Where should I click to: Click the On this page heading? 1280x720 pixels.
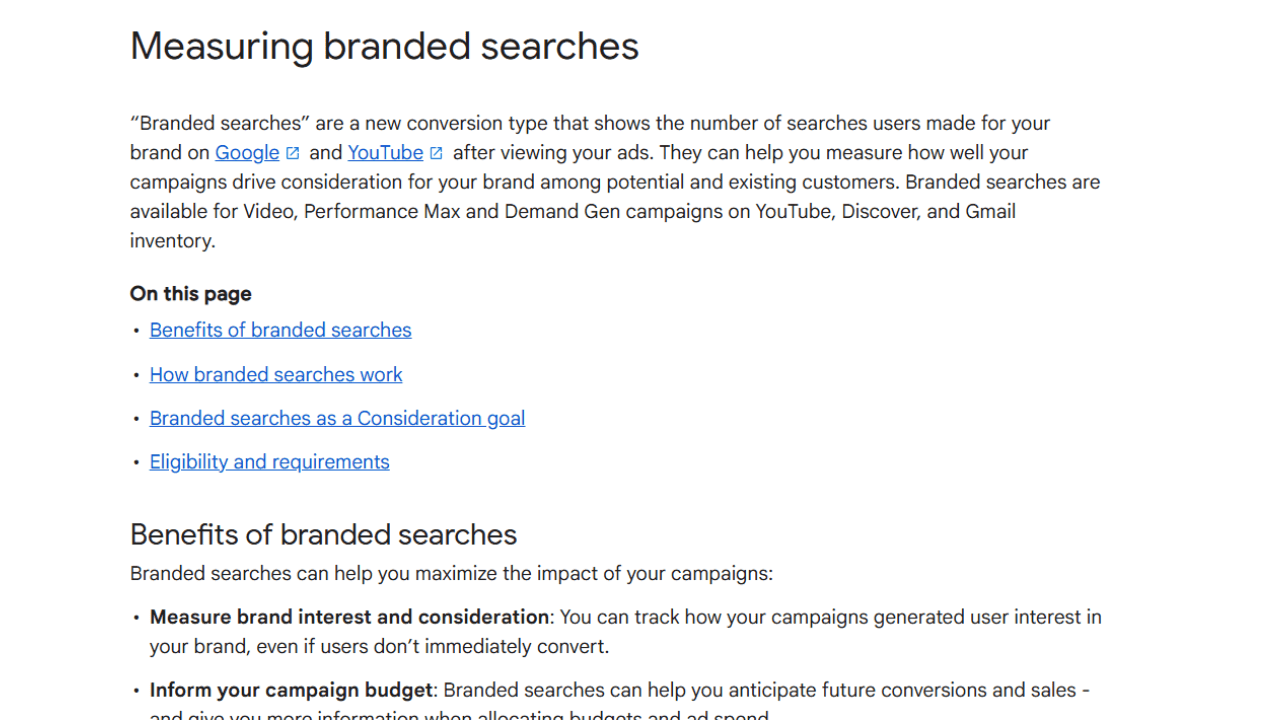190,294
